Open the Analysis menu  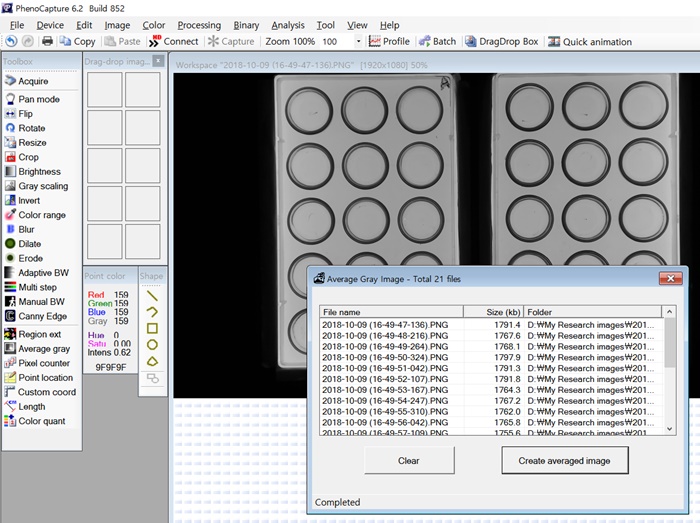288,25
